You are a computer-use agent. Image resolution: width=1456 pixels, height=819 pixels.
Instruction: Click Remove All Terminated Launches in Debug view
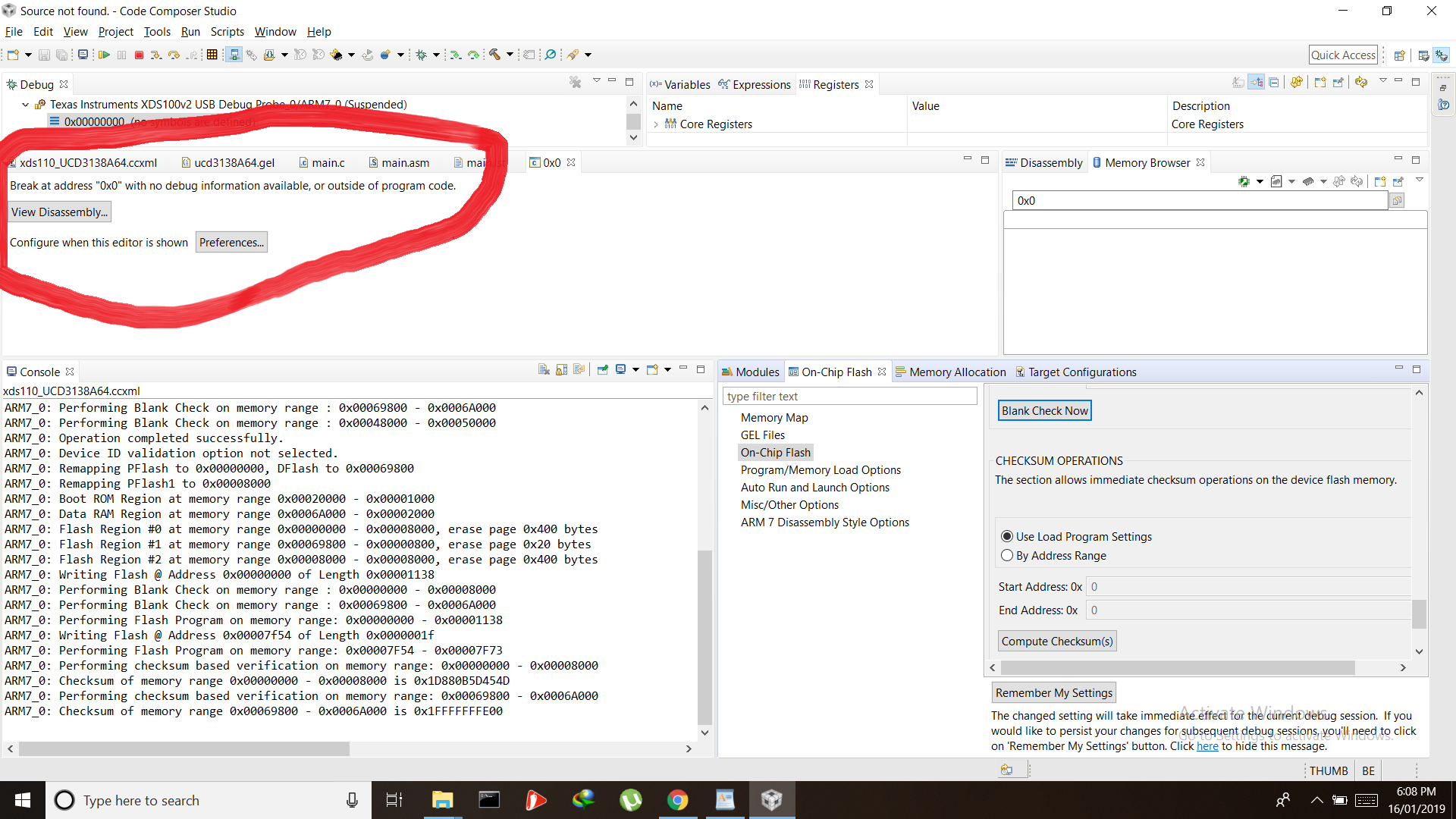(x=576, y=82)
